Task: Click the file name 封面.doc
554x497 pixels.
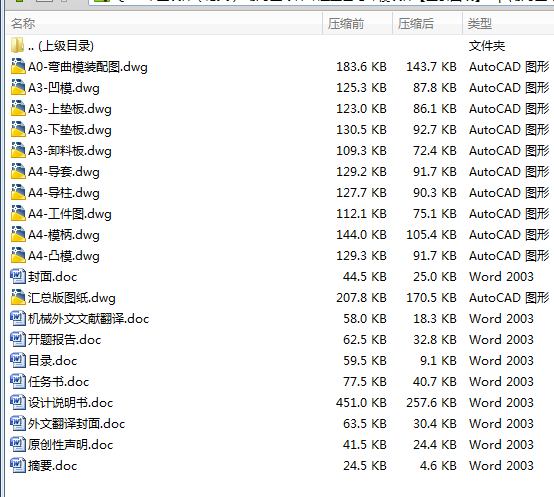Action: tap(52, 277)
